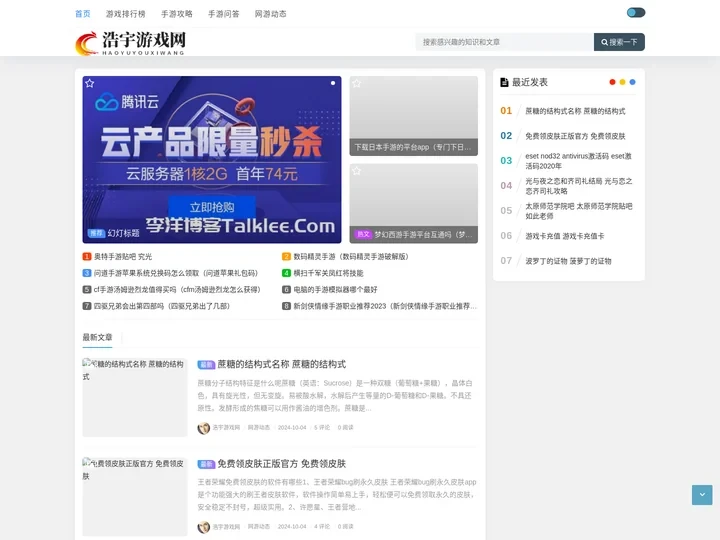The height and width of the screenshot is (540, 720).
Task: Open 奥特手游贴吧 究光 ranked link
Action: (123, 257)
